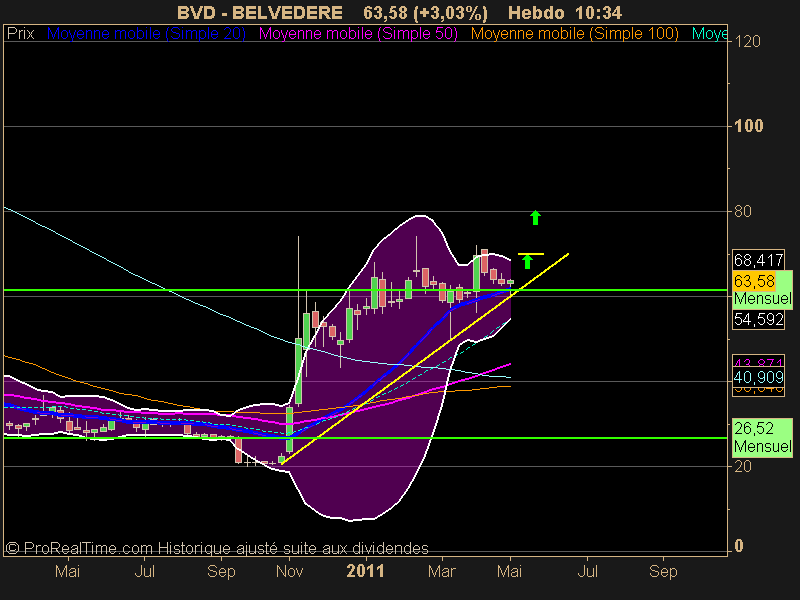Screen dimensions: 800x600
Task: Click the Mar label on time axis
Action: (x=441, y=571)
